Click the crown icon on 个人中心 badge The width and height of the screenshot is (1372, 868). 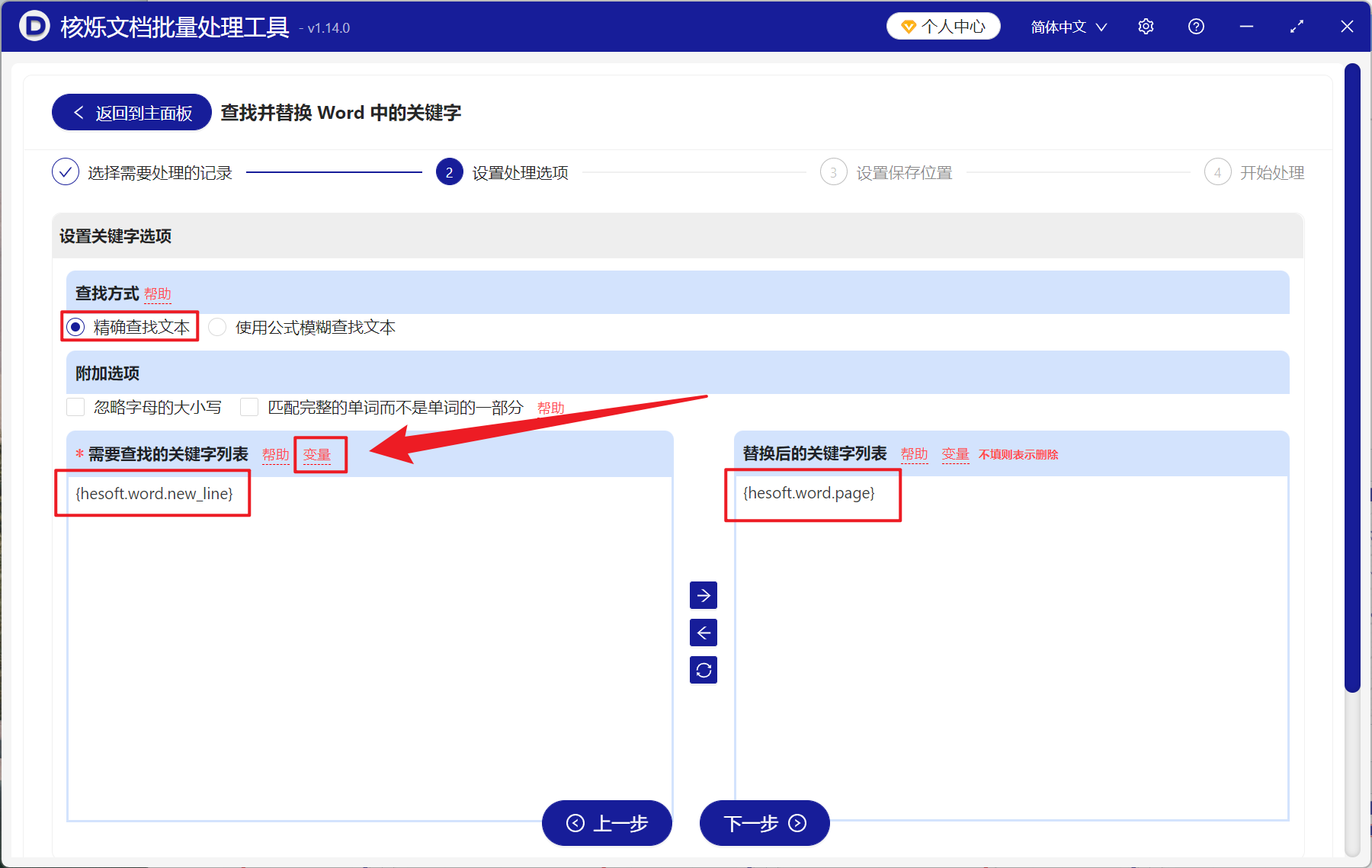909,25
